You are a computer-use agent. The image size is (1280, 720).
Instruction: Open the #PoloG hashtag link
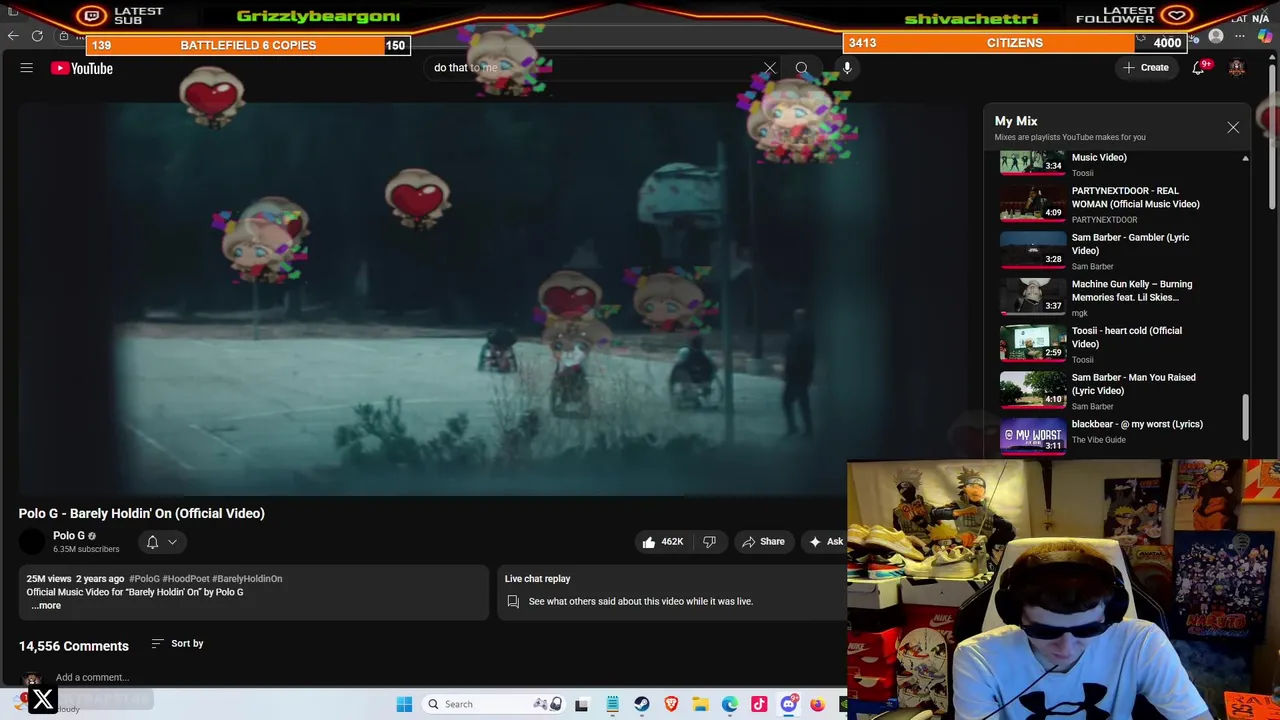(144, 579)
